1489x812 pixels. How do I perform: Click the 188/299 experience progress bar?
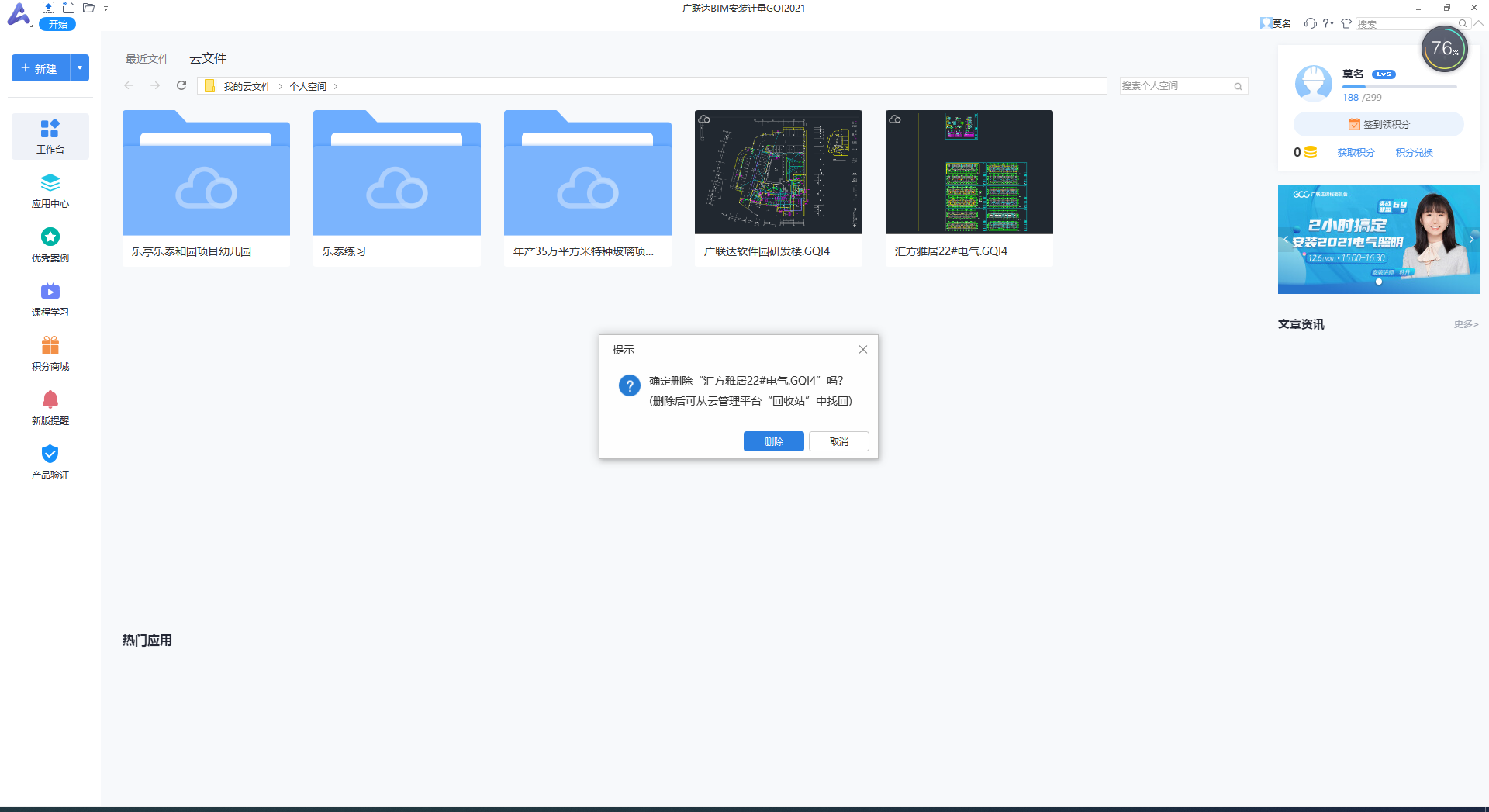pos(1400,87)
